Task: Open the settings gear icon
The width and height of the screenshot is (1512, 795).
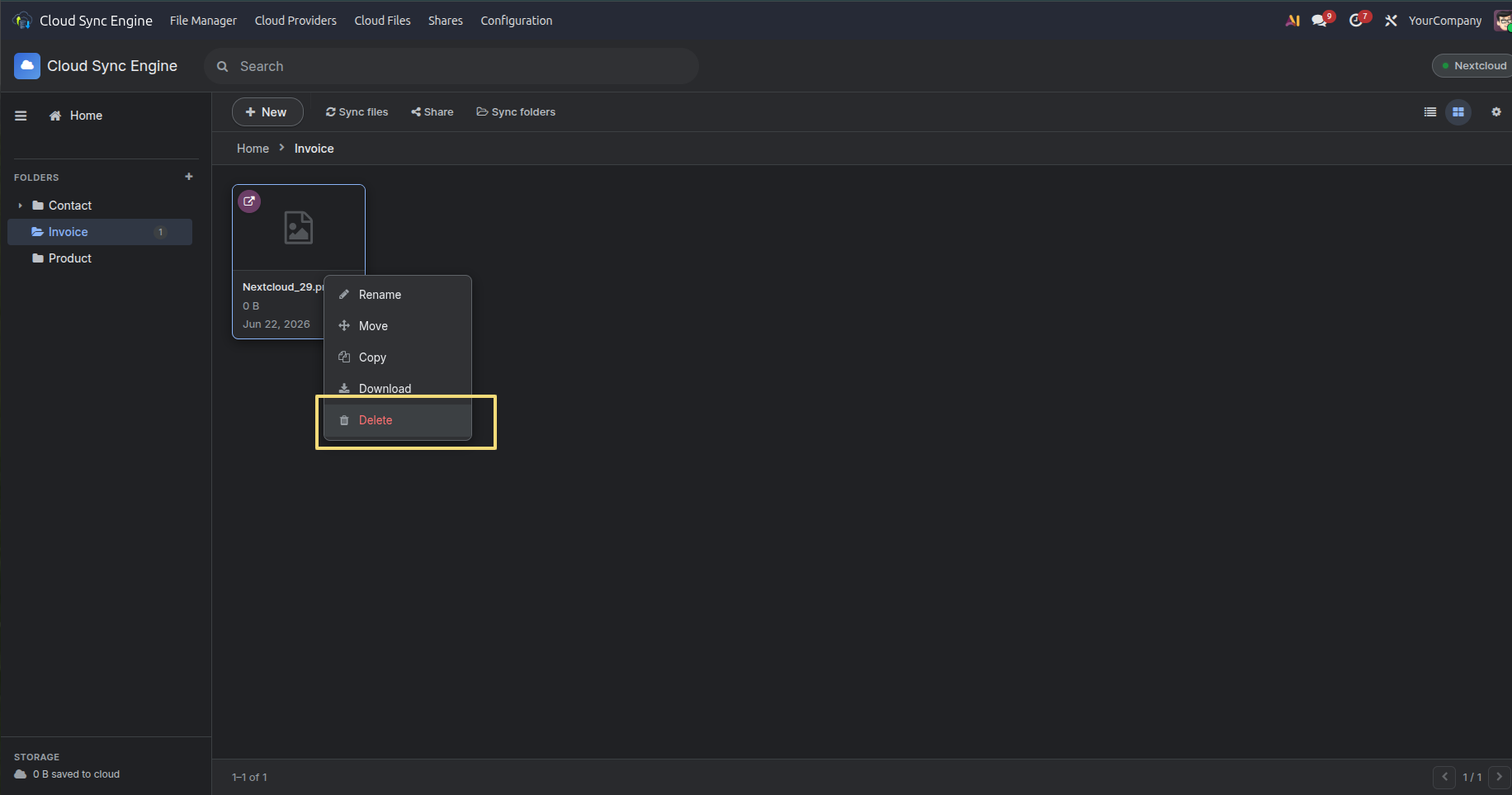Action: (x=1496, y=112)
